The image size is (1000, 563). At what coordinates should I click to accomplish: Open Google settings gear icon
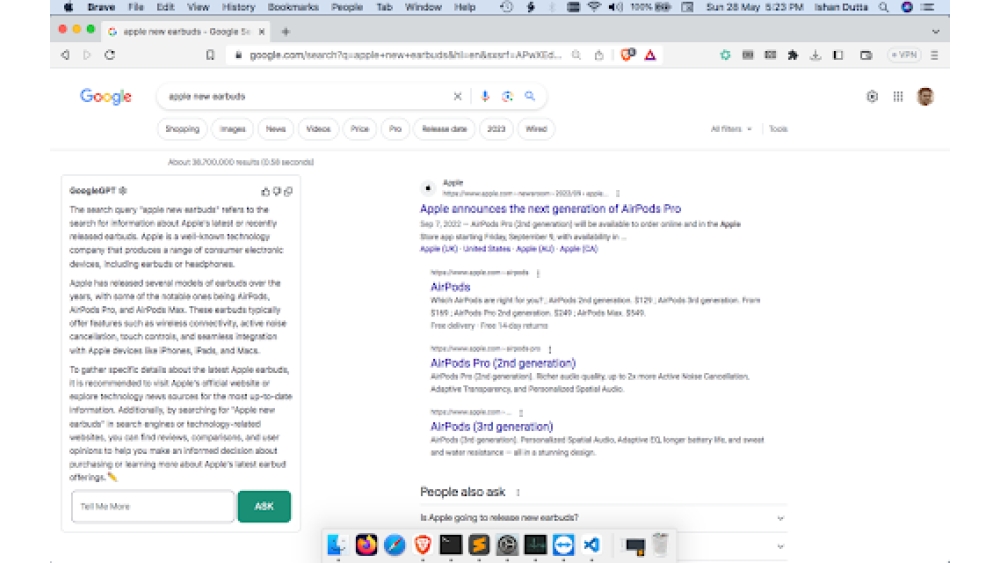[x=872, y=96]
